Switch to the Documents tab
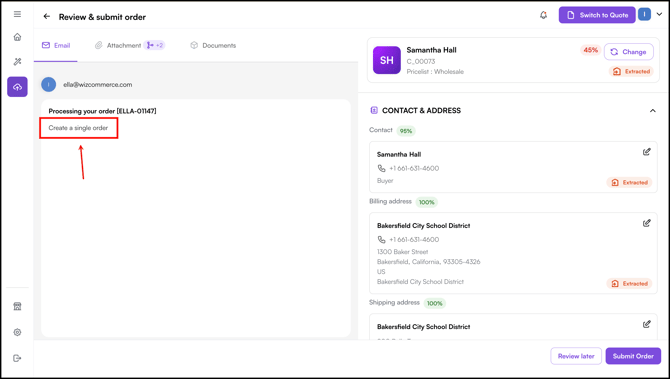 tap(213, 45)
